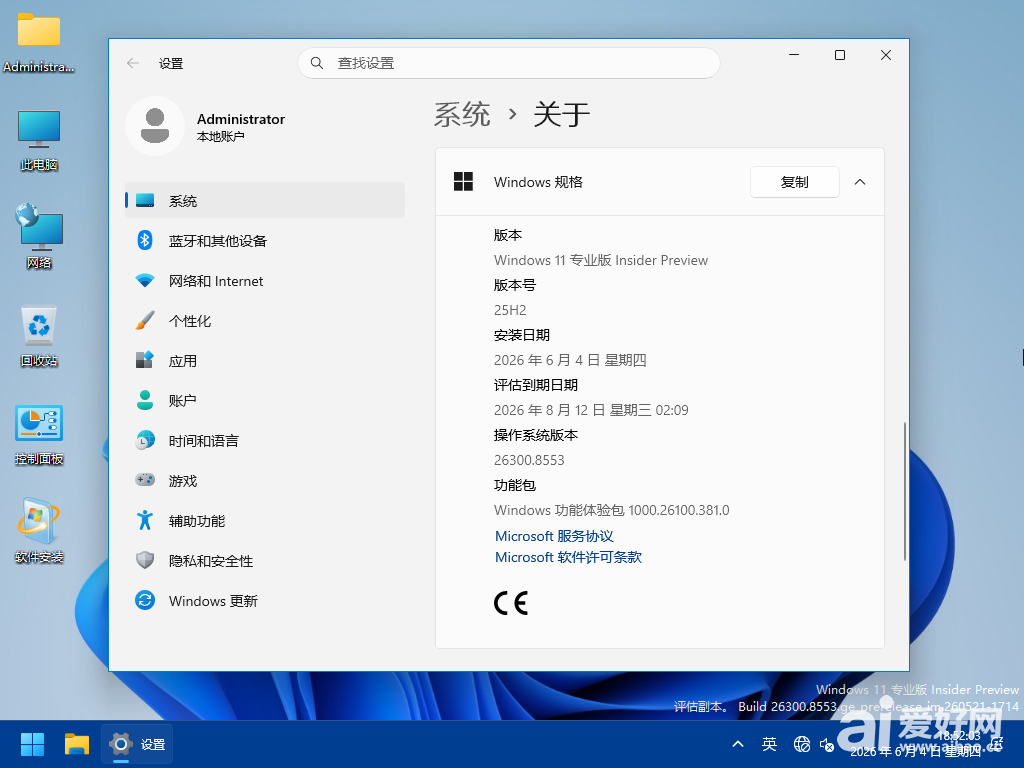Navigate to Windows 更新 page
Screen dimensions: 1024x768
tap(264, 600)
